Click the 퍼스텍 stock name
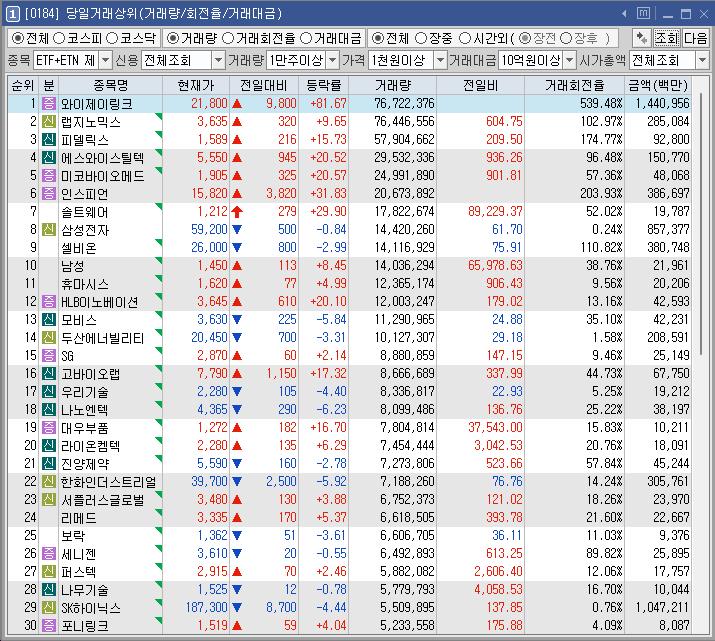This screenshot has width=715, height=641. pos(78,572)
